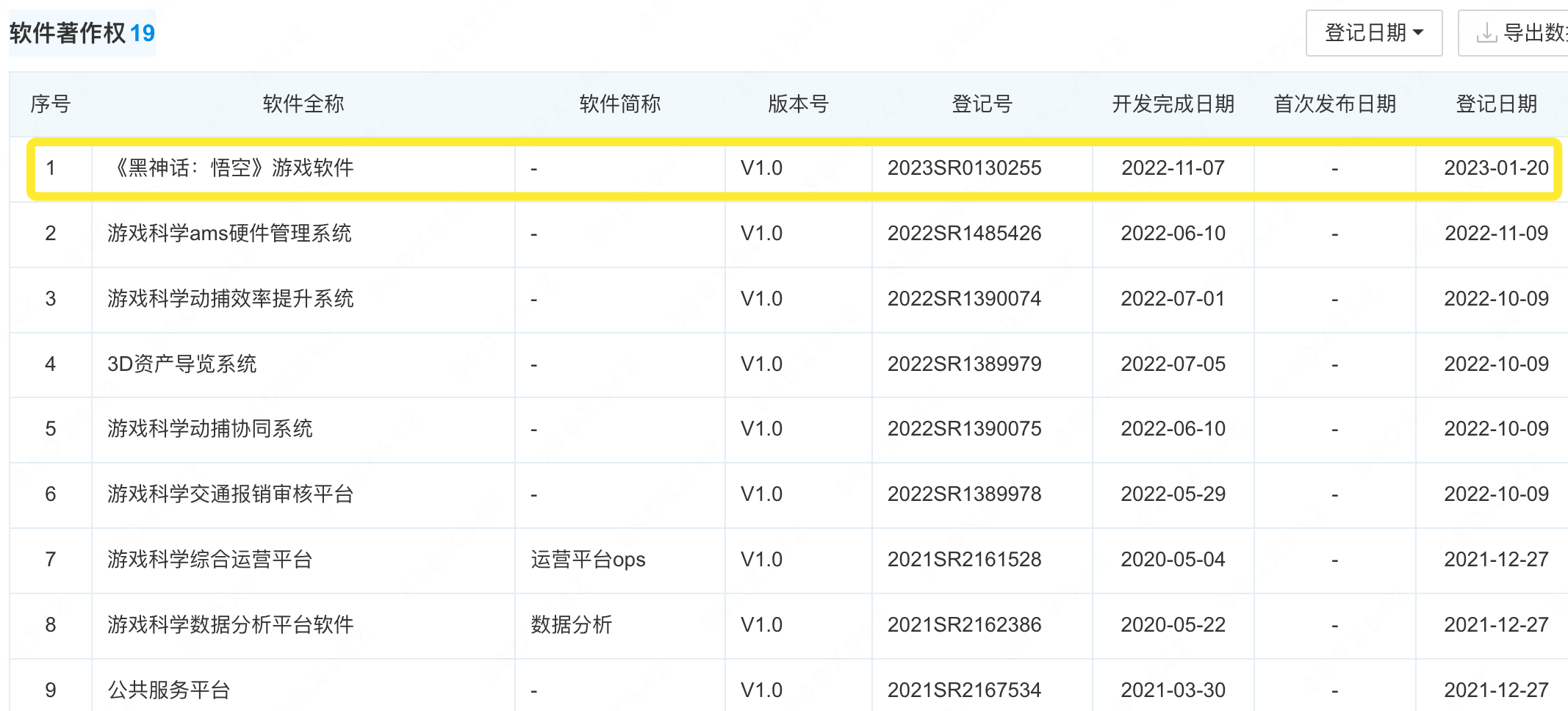Image resolution: width=1568 pixels, height=711 pixels.
Task: Click registration number 2021SR2162386
Action: click(965, 625)
